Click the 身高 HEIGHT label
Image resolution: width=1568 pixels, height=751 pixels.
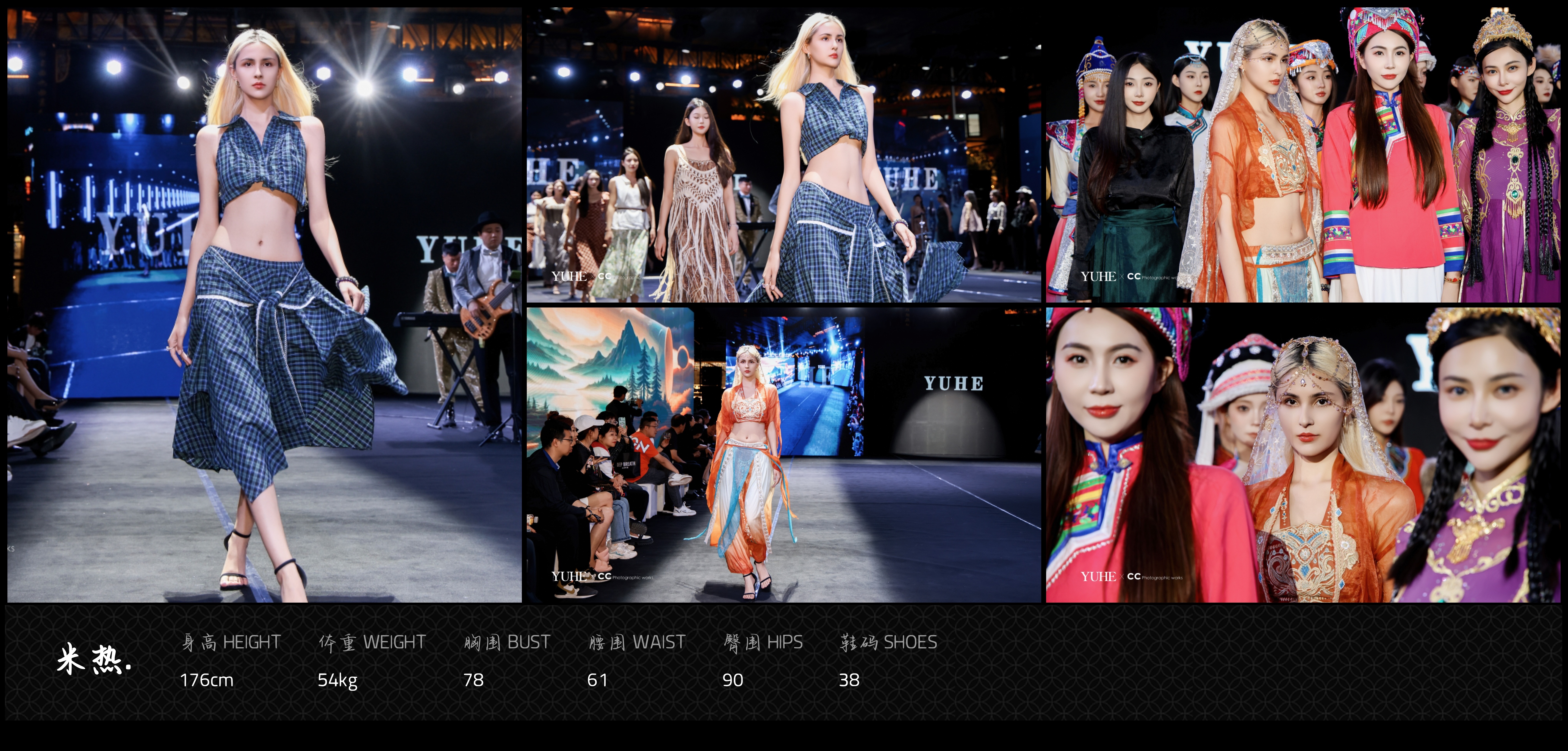pos(231,642)
